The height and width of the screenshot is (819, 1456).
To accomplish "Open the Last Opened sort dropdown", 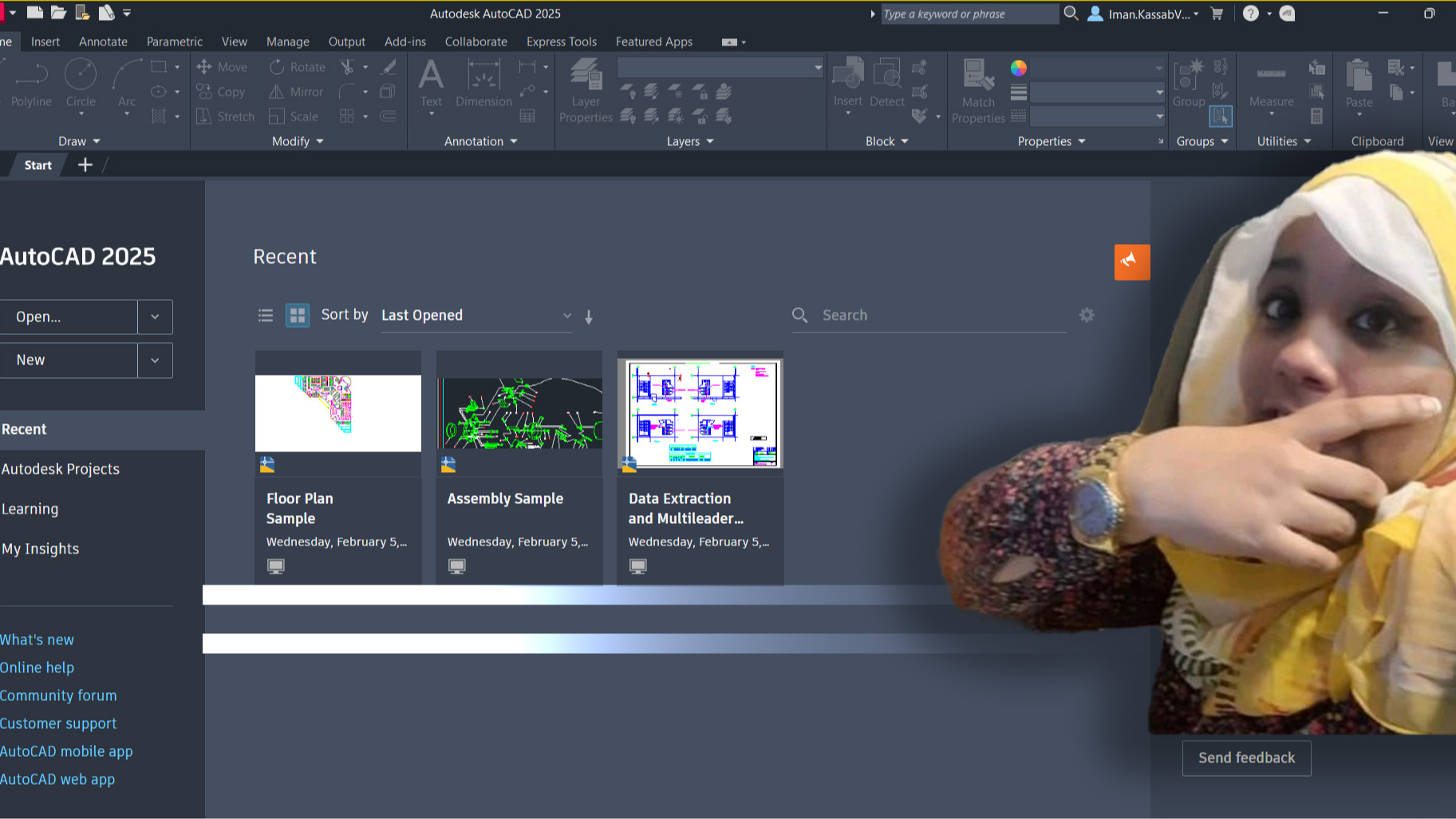I will pyautogui.click(x=475, y=315).
